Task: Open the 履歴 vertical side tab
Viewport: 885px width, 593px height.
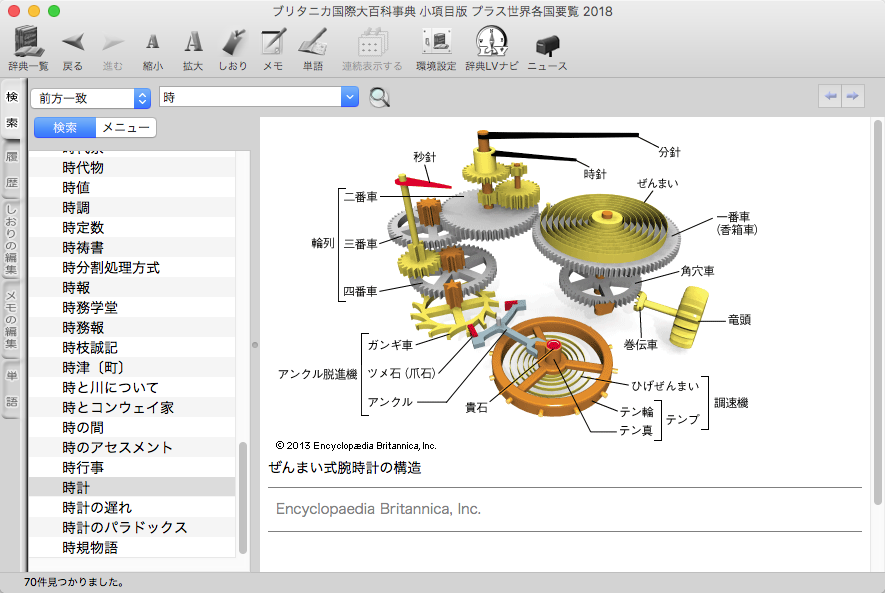Action: tap(12, 169)
